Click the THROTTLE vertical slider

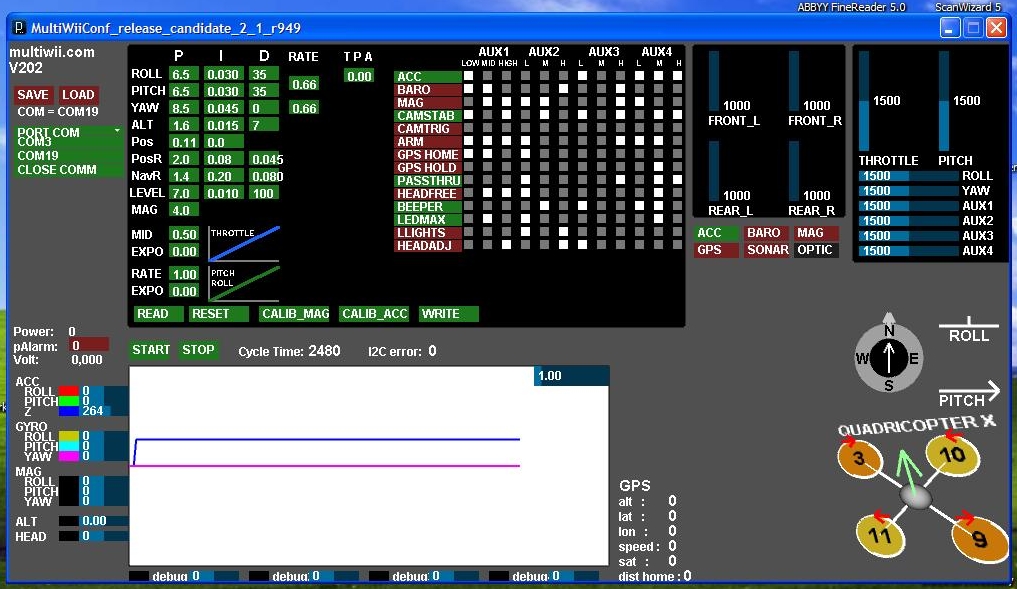[x=864, y=101]
